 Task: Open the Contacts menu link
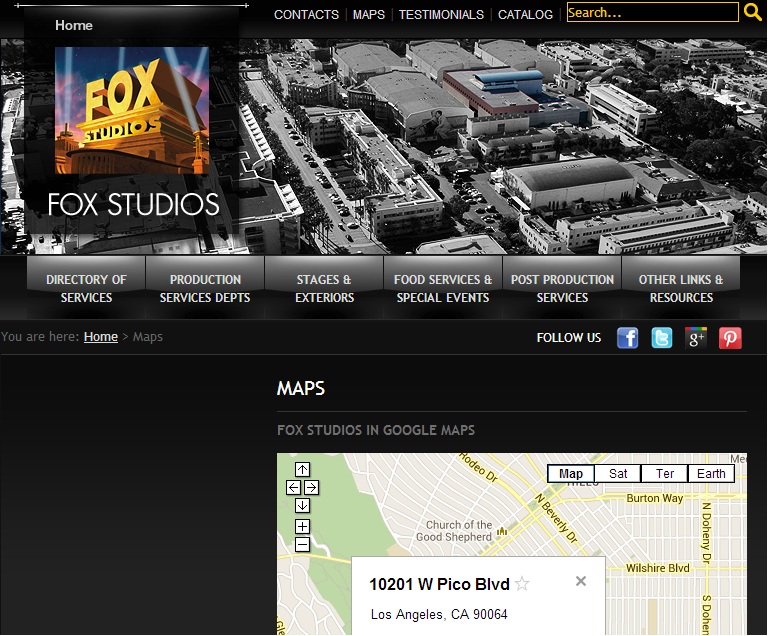[306, 15]
